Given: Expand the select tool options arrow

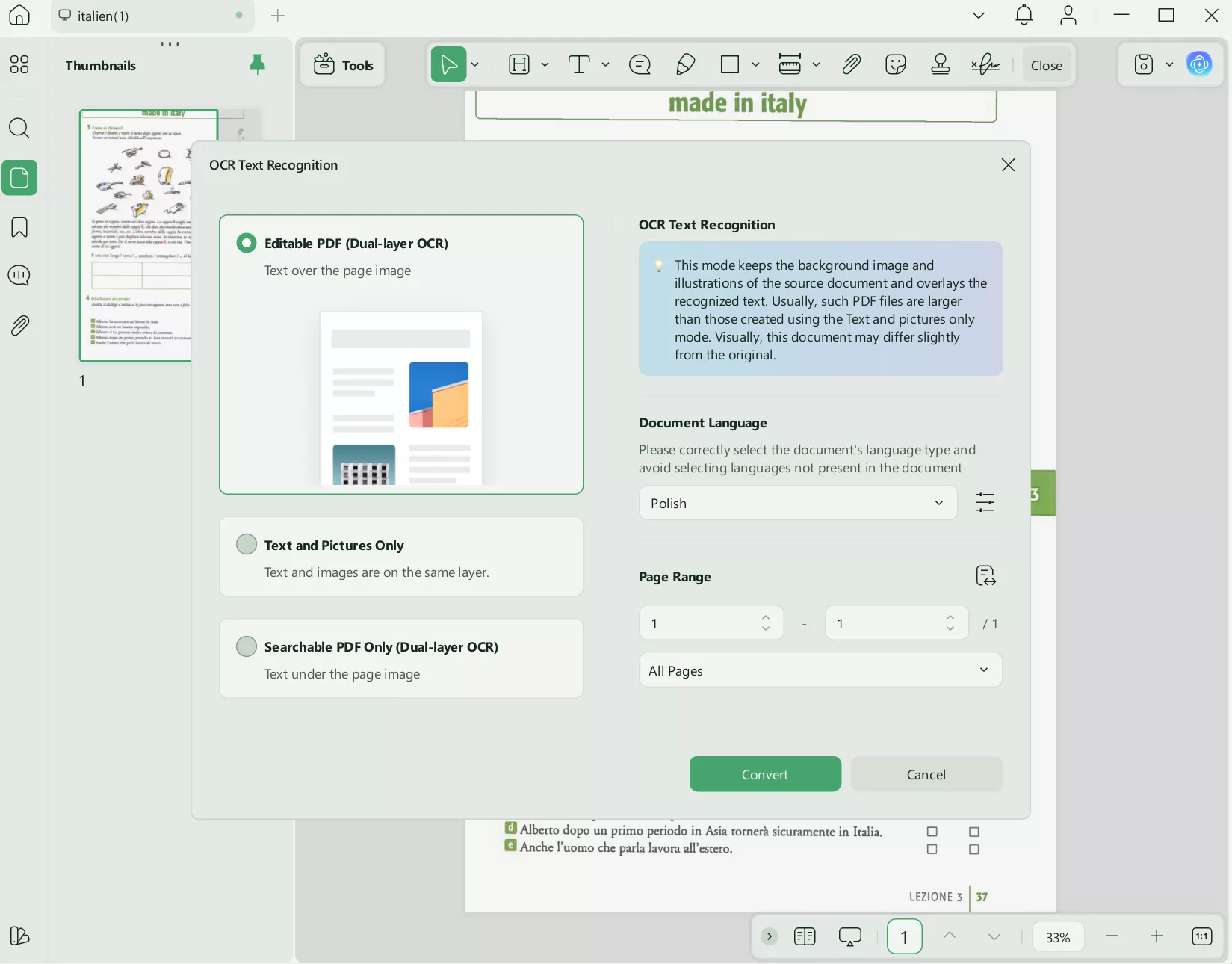Looking at the screenshot, I should pyautogui.click(x=475, y=65).
